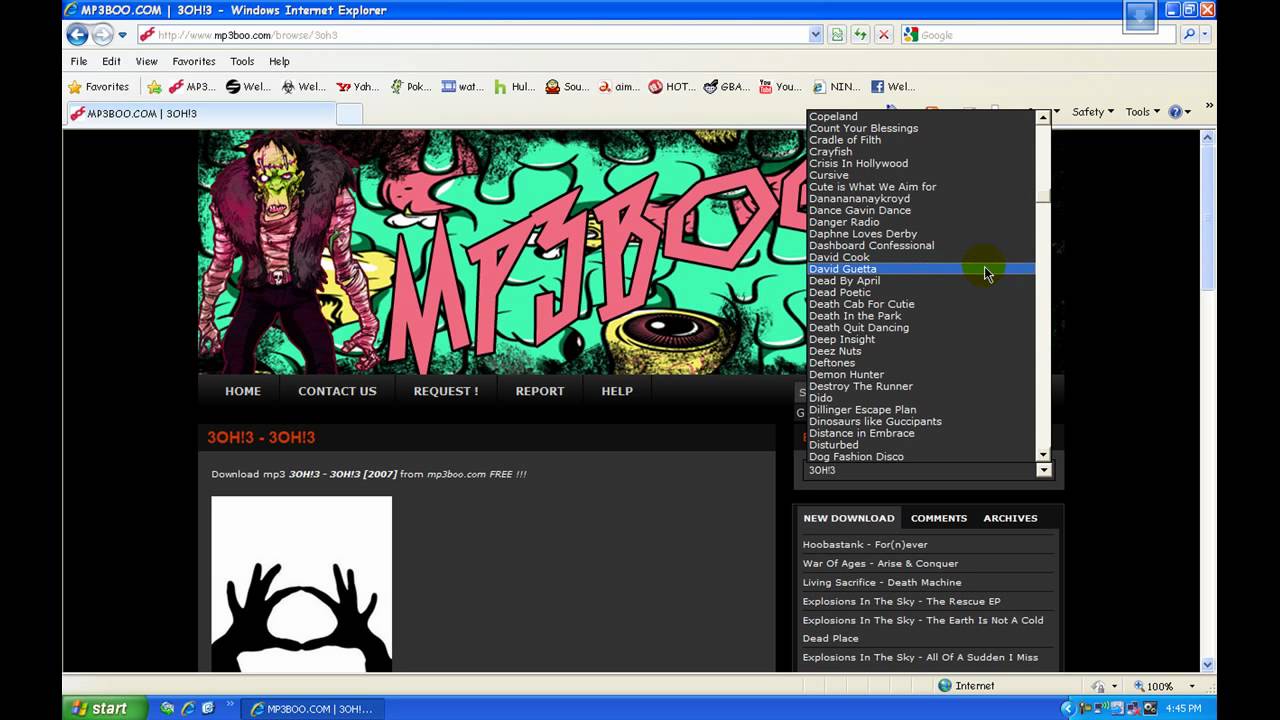Viewport: 1280px width, 720px height.
Task: Switch to the ARCHIVES sidebar tab
Action: pos(1010,518)
